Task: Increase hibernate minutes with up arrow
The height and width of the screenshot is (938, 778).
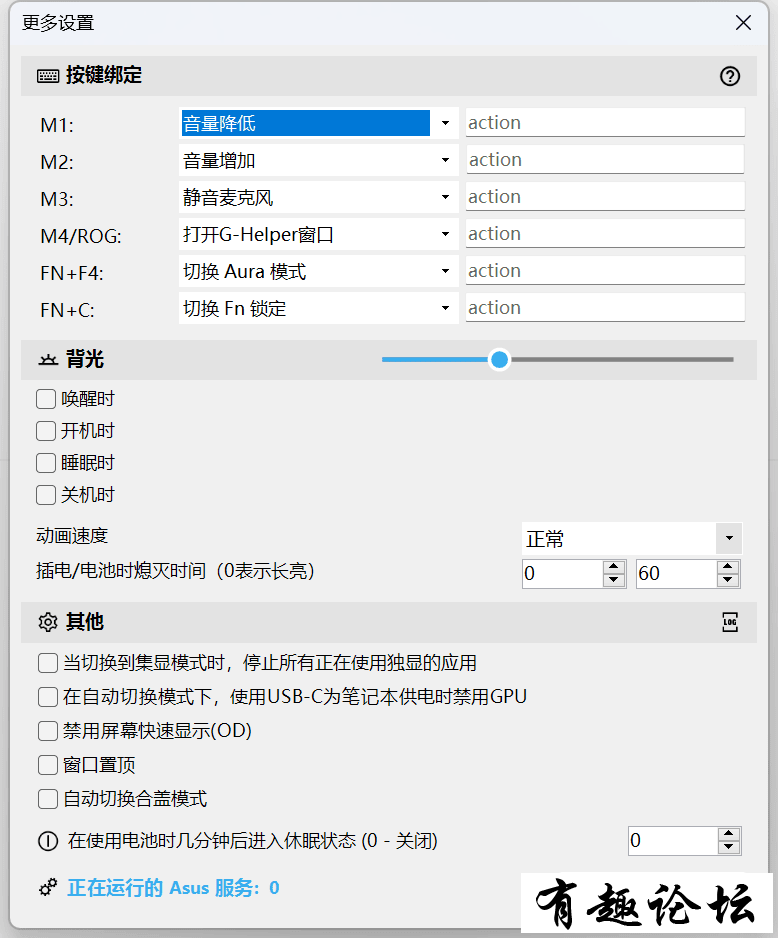Action: tap(728, 834)
